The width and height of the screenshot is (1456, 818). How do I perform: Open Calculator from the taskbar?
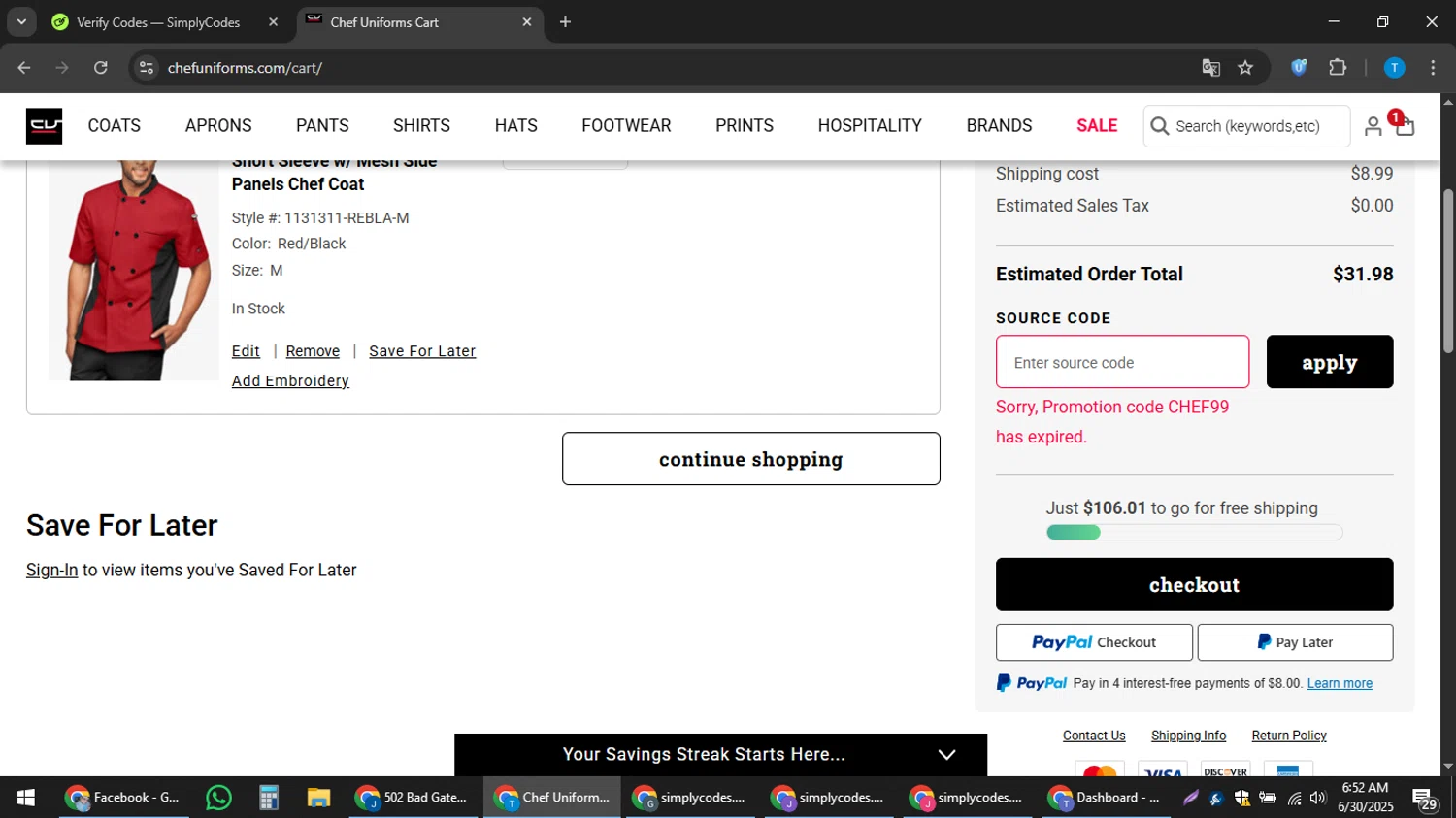pos(269,798)
